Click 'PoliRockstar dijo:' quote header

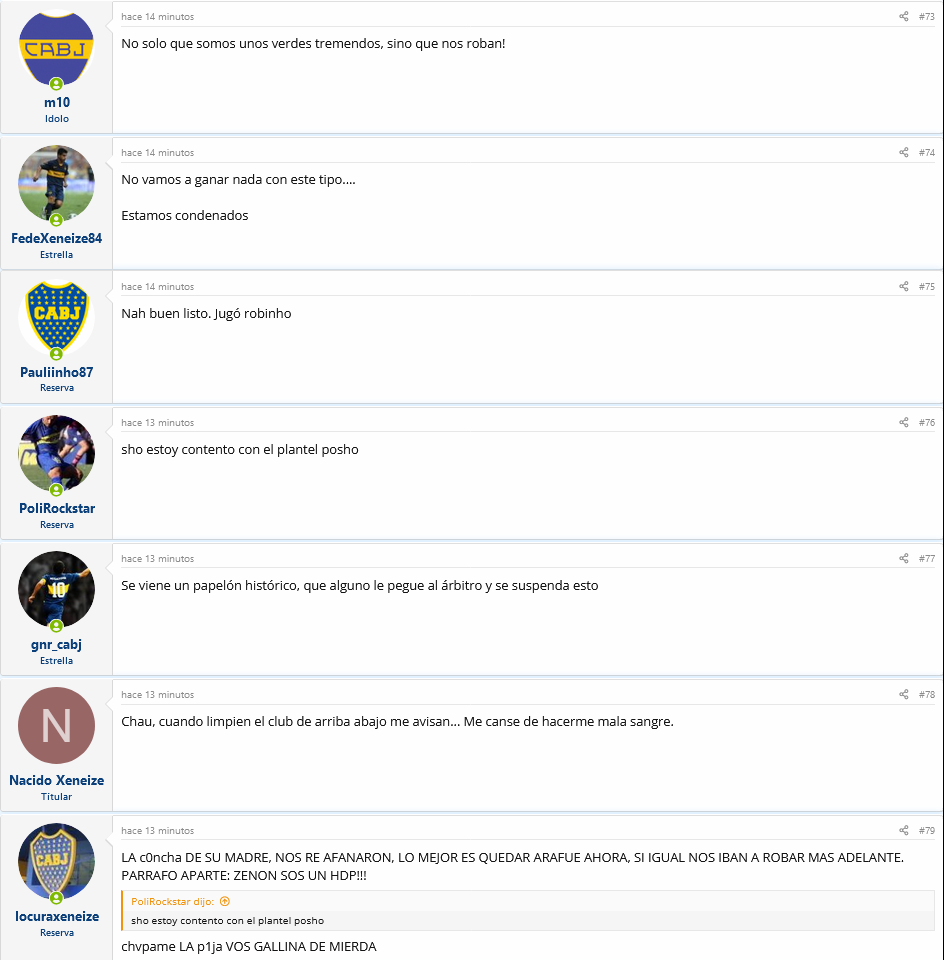pos(173,901)
